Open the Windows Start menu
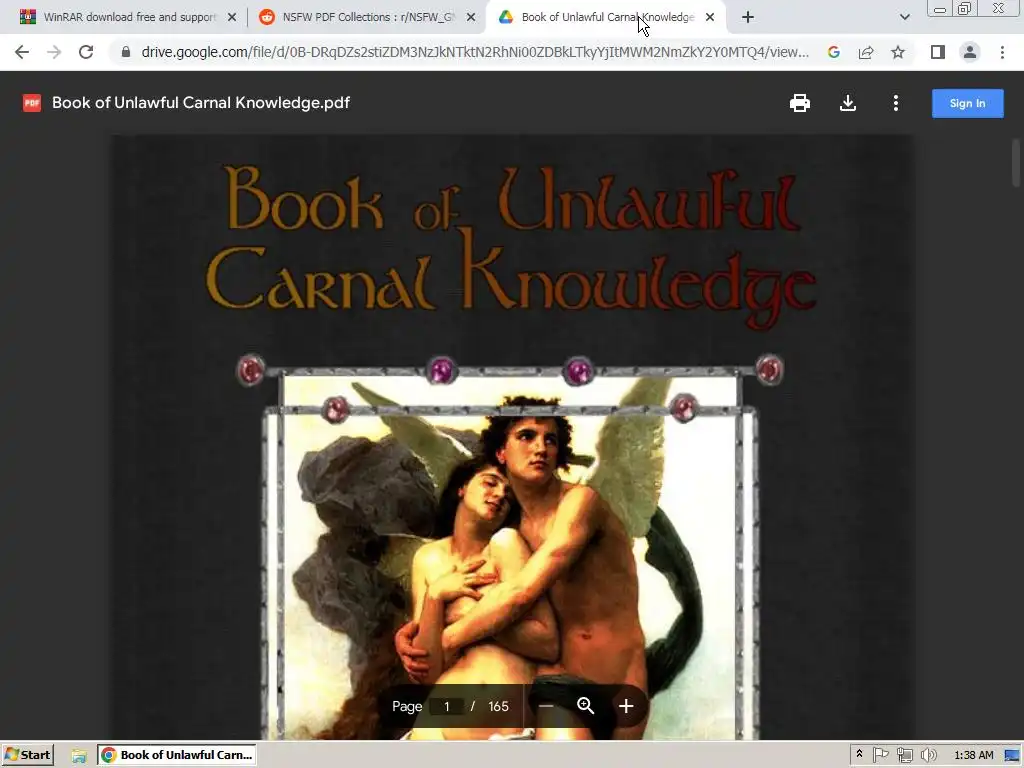This screenshot has height=768, width=1024. (27, 755)
